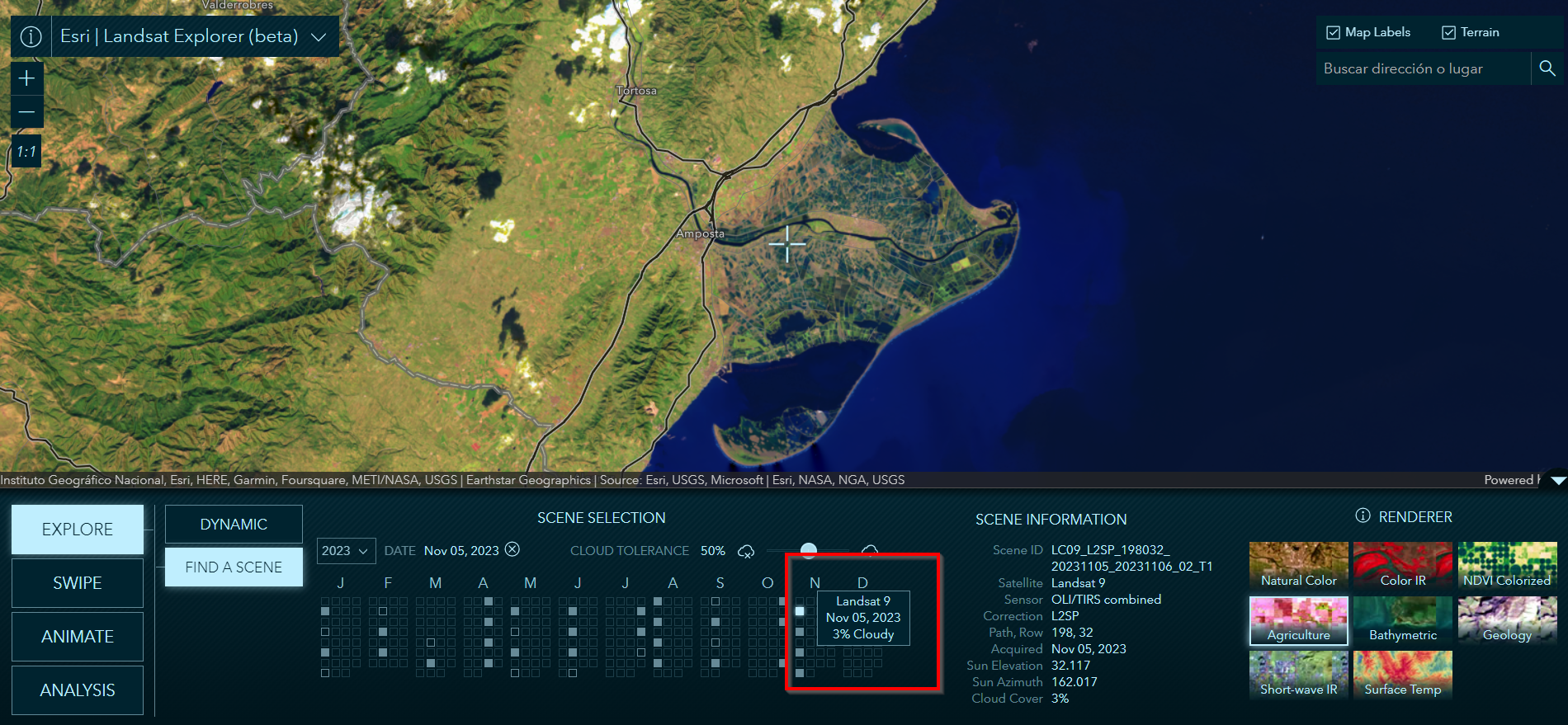The height and width of the screenshot is (725, 1568).
Task: Open the Analysis mode
Action: [x=78, y=690]
